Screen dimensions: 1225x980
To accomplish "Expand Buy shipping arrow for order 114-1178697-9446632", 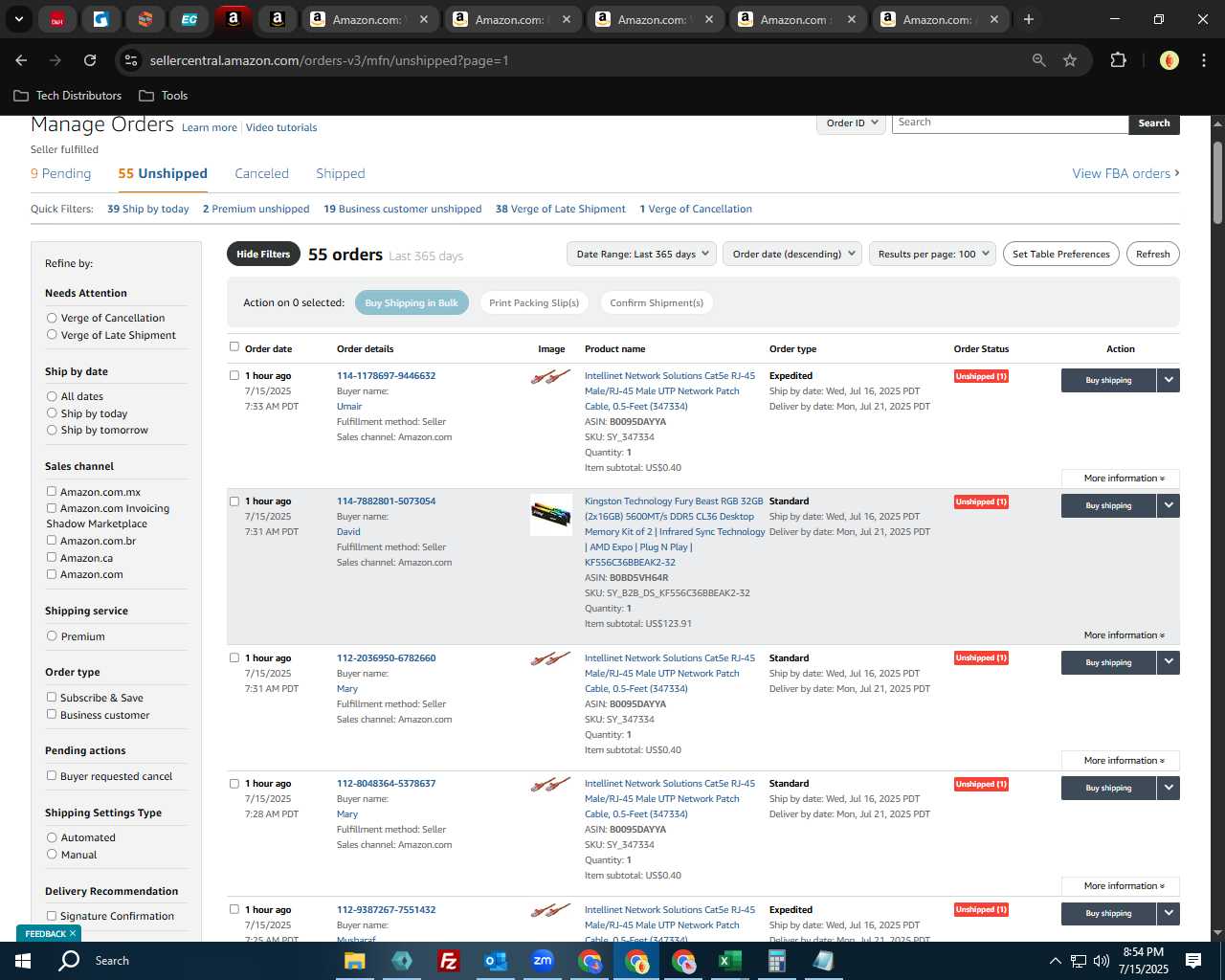I will (x=1169, y=380).
